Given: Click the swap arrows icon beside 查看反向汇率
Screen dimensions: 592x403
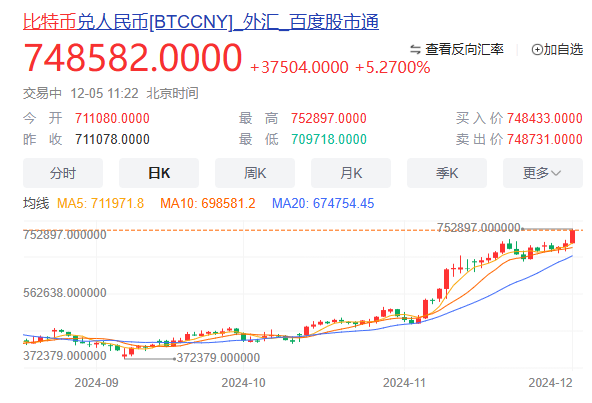Looking at the screenshot, I should [x=415, y=49].
